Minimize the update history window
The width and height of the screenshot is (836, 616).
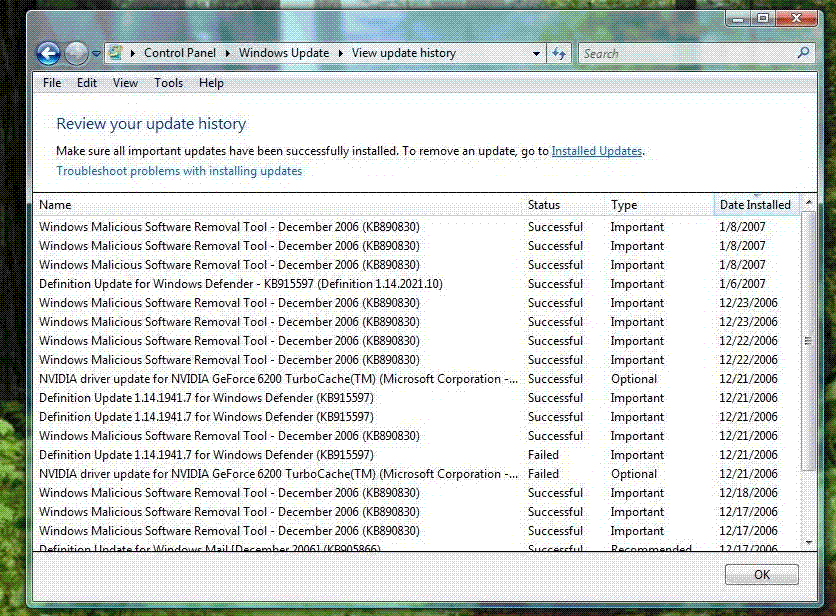(x=738, y=19)
